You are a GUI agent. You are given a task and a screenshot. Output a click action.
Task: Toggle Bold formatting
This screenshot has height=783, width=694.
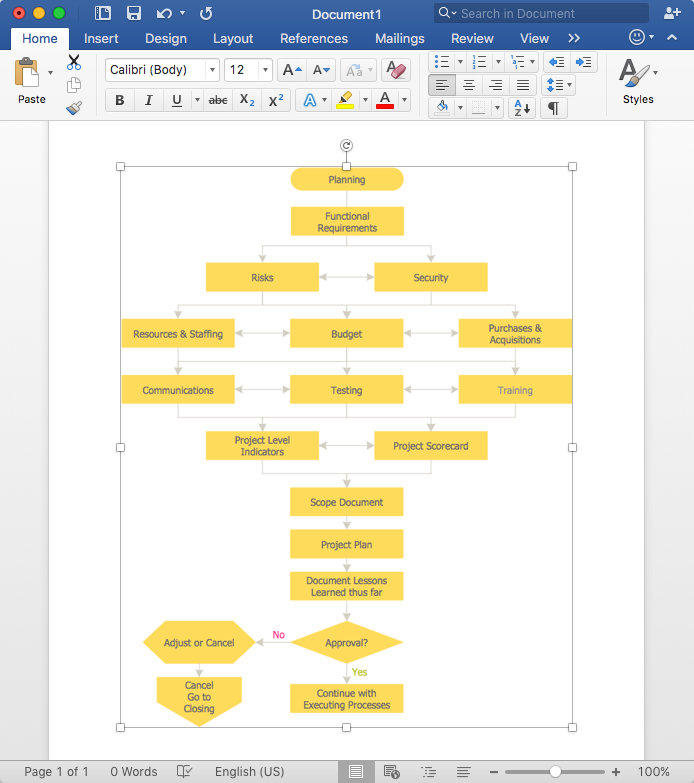[120, 100]
